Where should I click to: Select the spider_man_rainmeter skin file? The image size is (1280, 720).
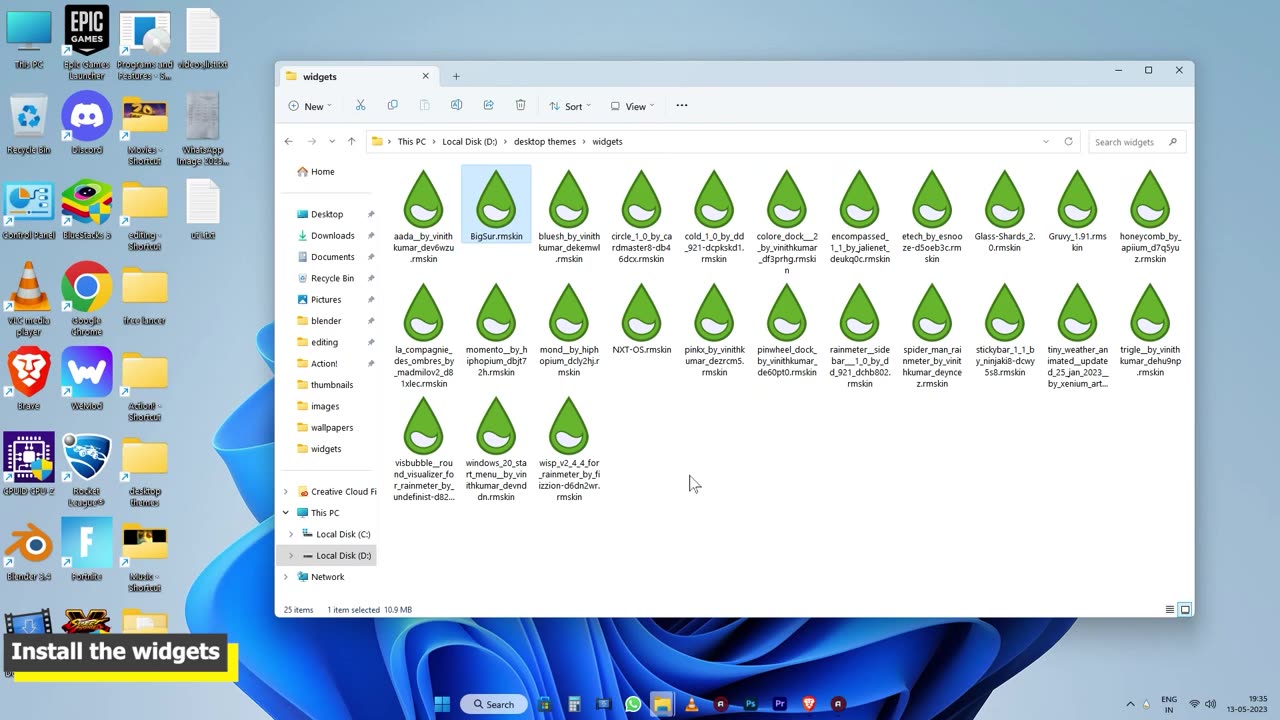pos(932,336)
